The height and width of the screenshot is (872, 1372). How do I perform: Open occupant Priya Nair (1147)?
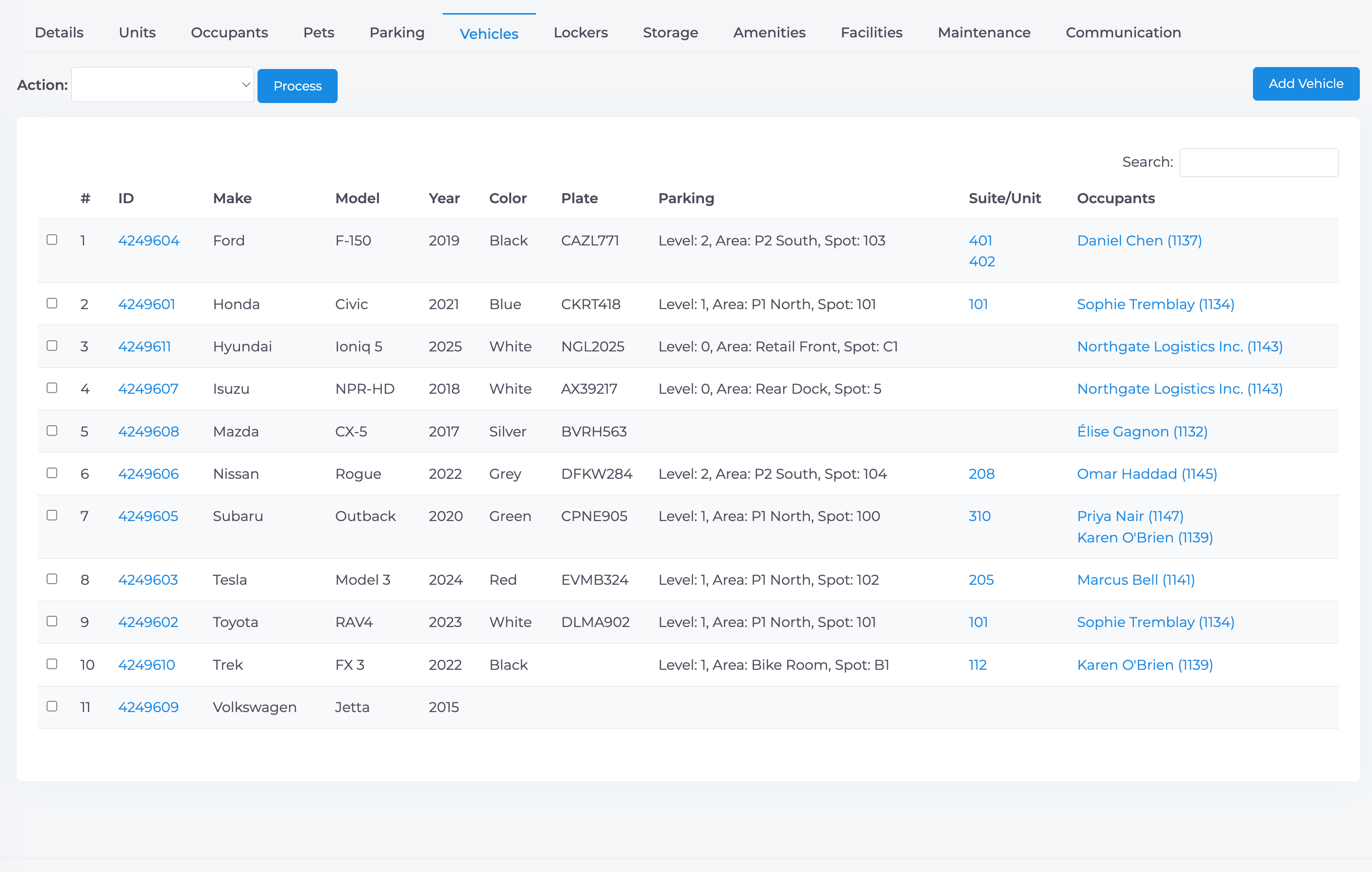click(1130, 516)
